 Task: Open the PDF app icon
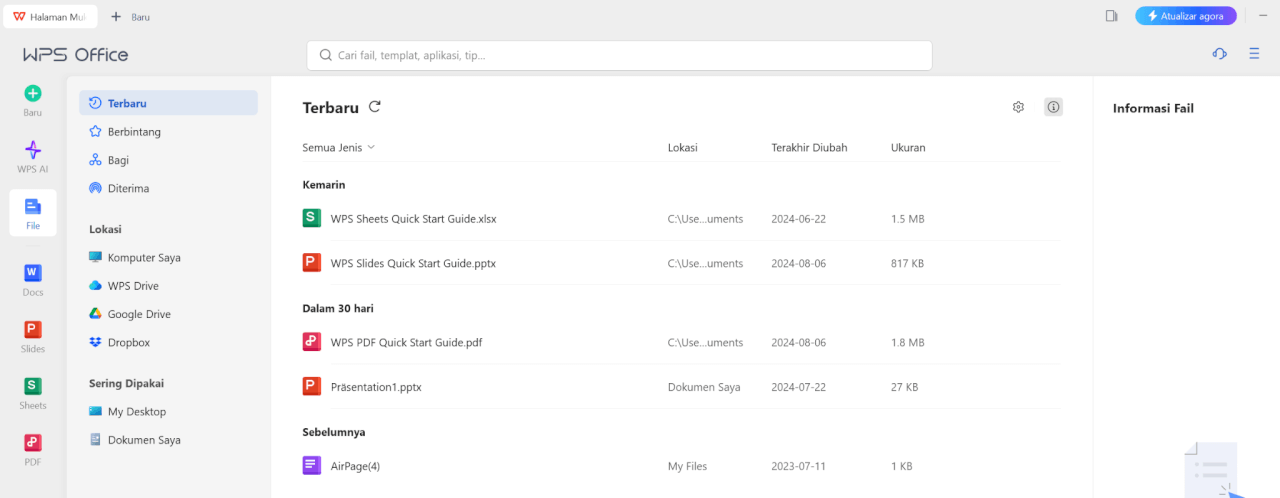pos(33,443)
